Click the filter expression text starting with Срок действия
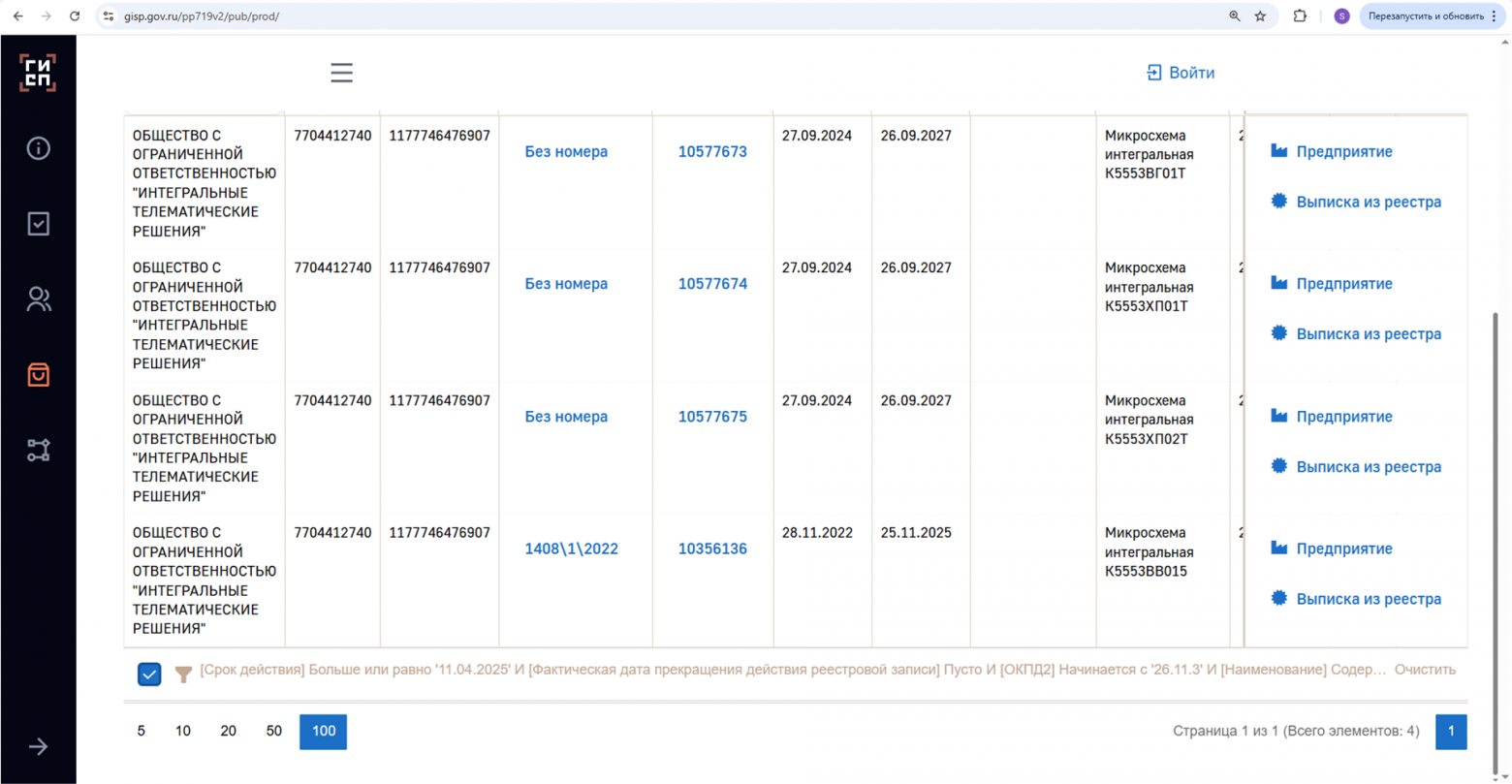Image resolution: width=1512 pixels, height=784 pixels. coord(794,670)
